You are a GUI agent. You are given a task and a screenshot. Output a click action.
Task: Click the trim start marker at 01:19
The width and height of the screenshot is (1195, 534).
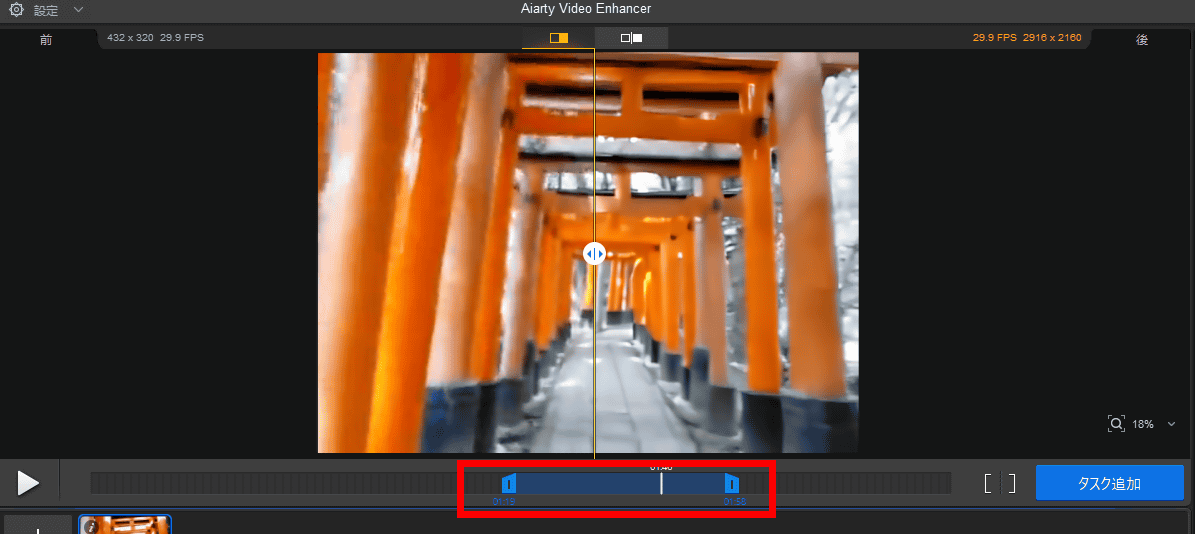coord(508,484)
